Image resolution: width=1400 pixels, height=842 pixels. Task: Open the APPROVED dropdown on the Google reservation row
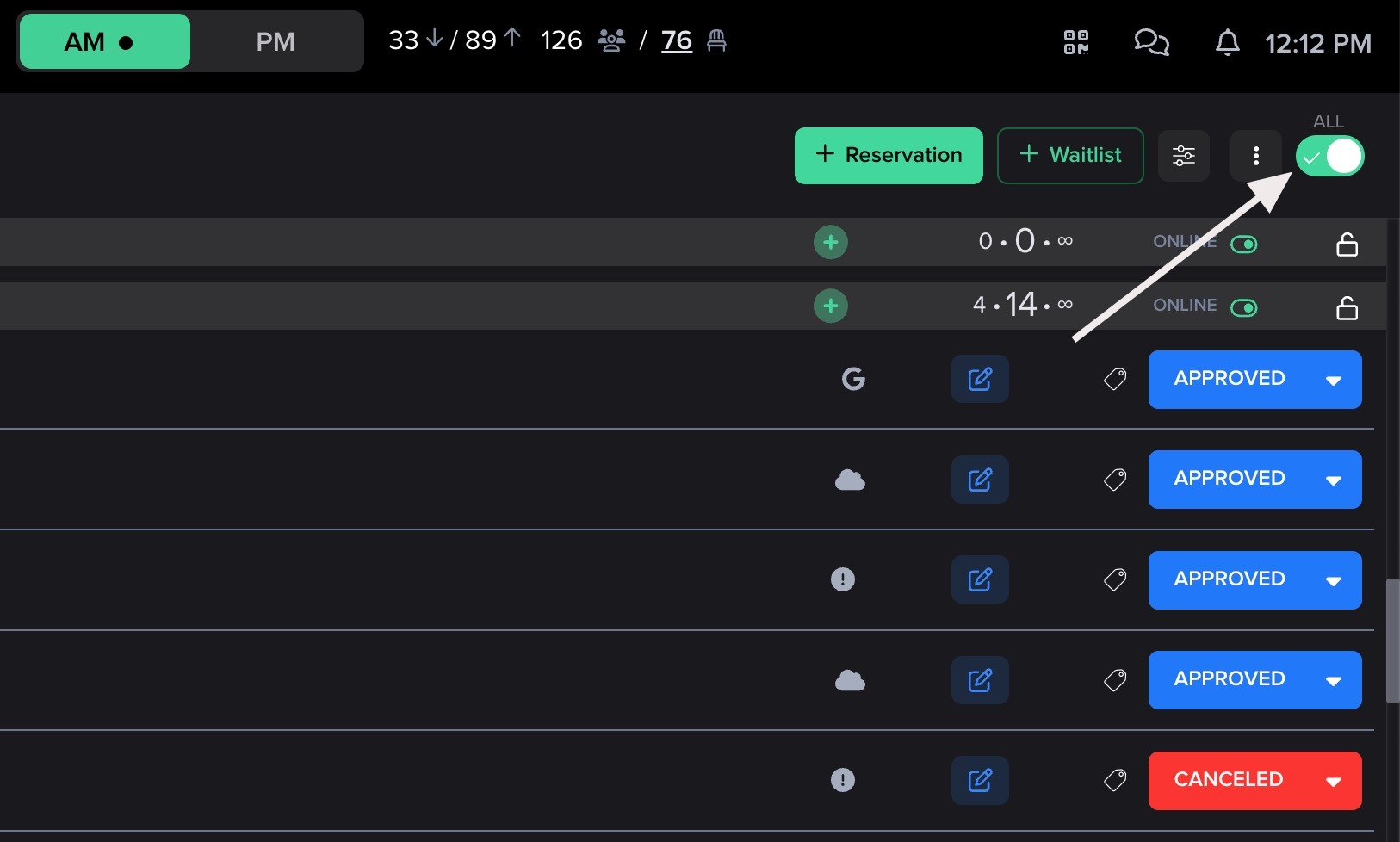[x=1333, y=380]
